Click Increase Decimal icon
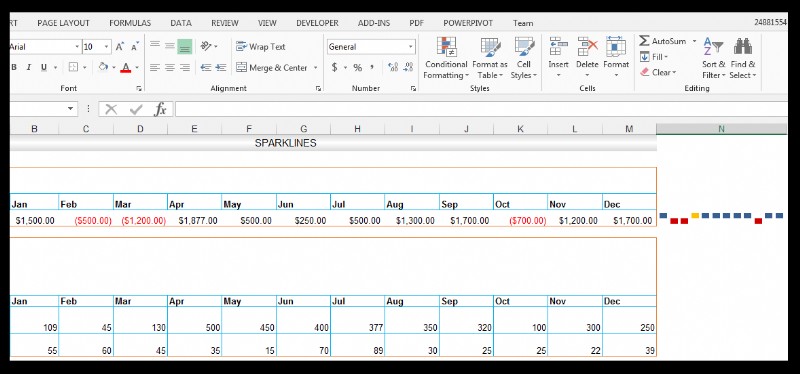This screenshot has width=800, height=374. [393, 67]
